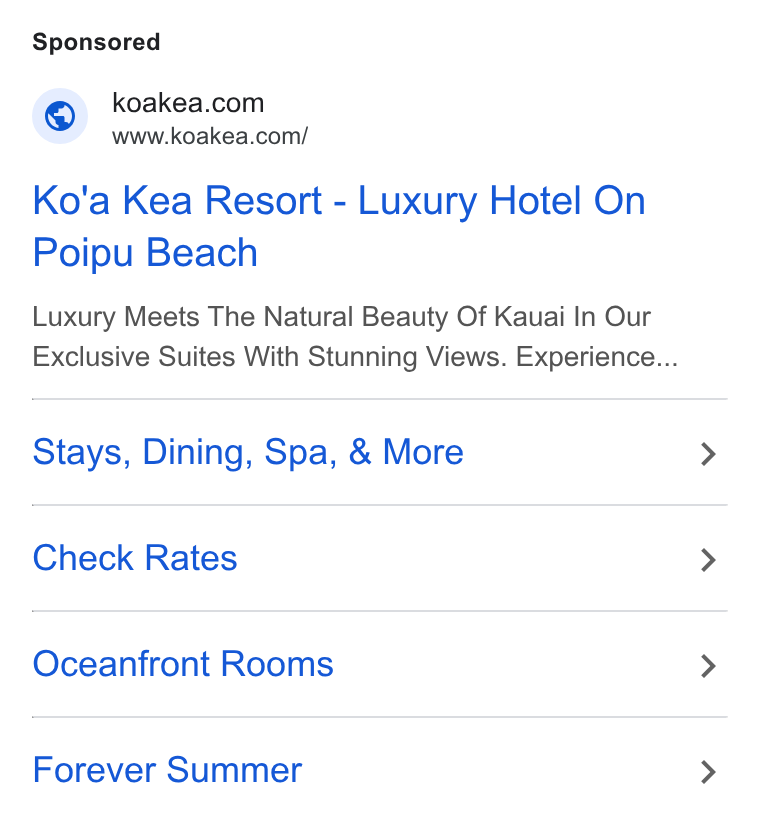Open the Oceanfront Rooms sitelink
Image resolution: width=760 pixels, height=822 pixels.
379,664
